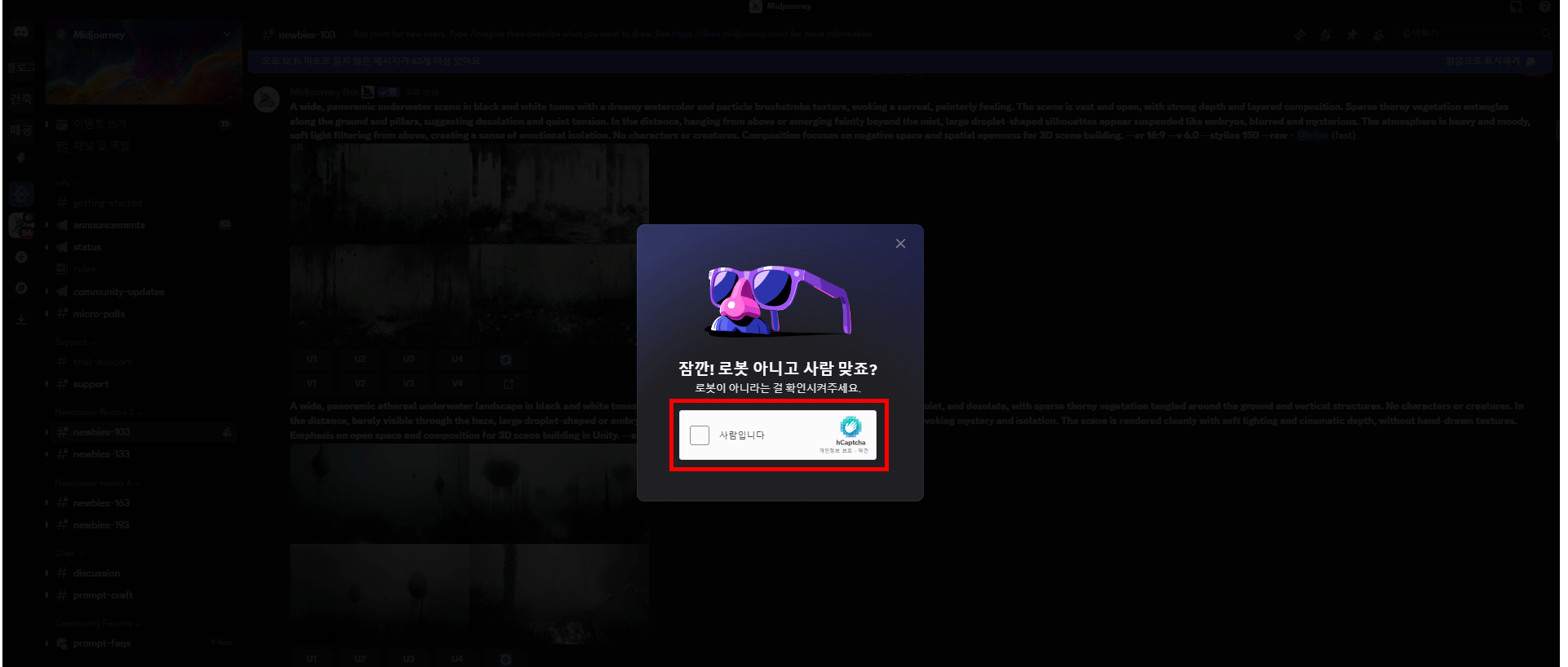Image resolution: width=1568 pixels, height=667 pixels.
Task: Open the community-updates channel
Action: coord(144,292)
